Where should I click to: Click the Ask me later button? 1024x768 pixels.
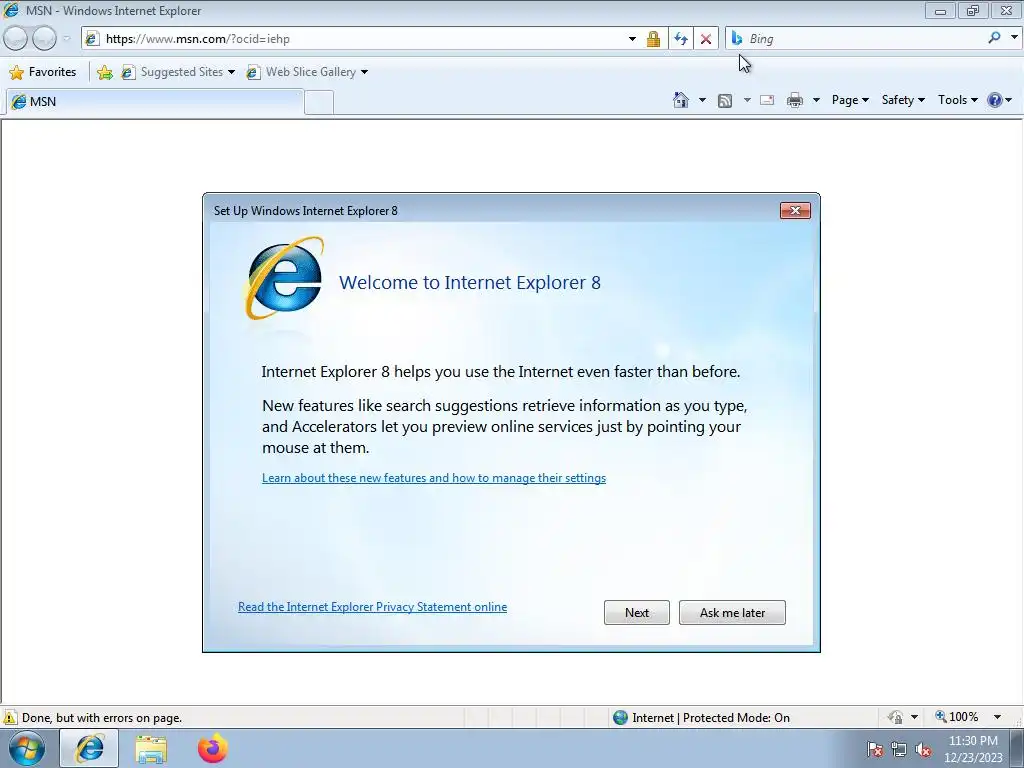[x=732, y=613]
